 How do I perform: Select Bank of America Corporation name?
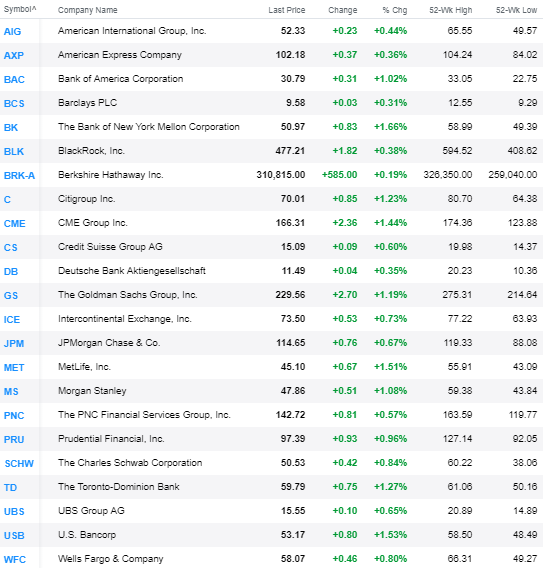point(121,79)
